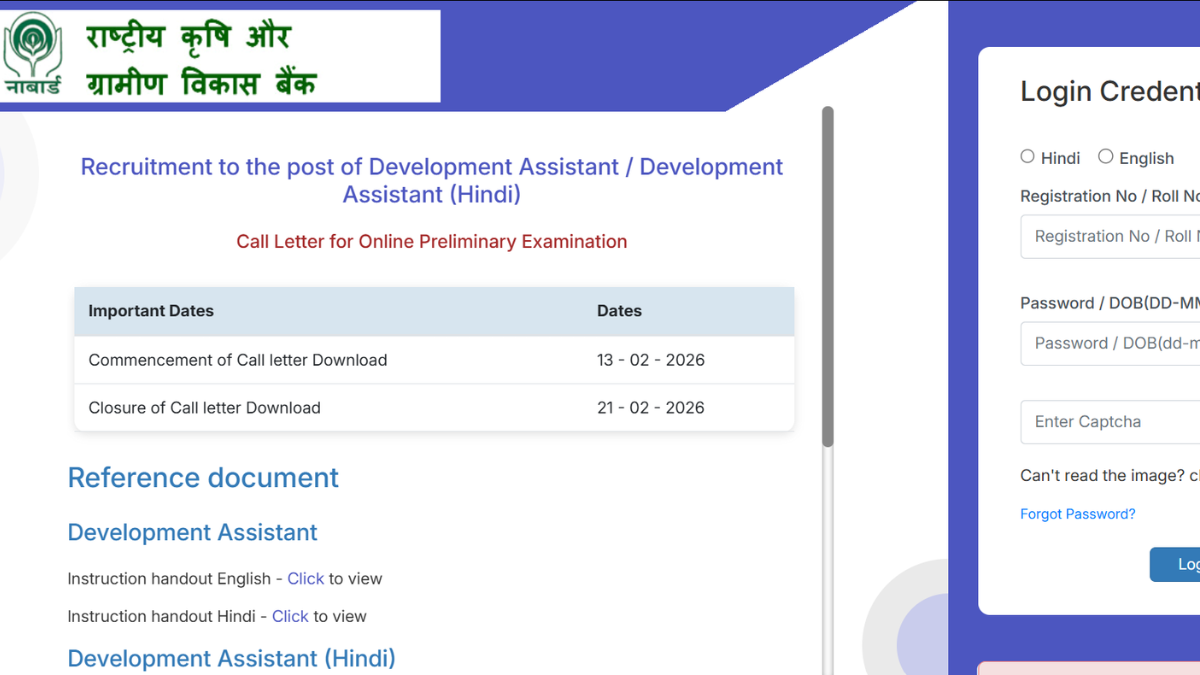Click the Important Dates column header
Image resolution: width=1200 pixels, height=675 pixels.
[151, 311]
